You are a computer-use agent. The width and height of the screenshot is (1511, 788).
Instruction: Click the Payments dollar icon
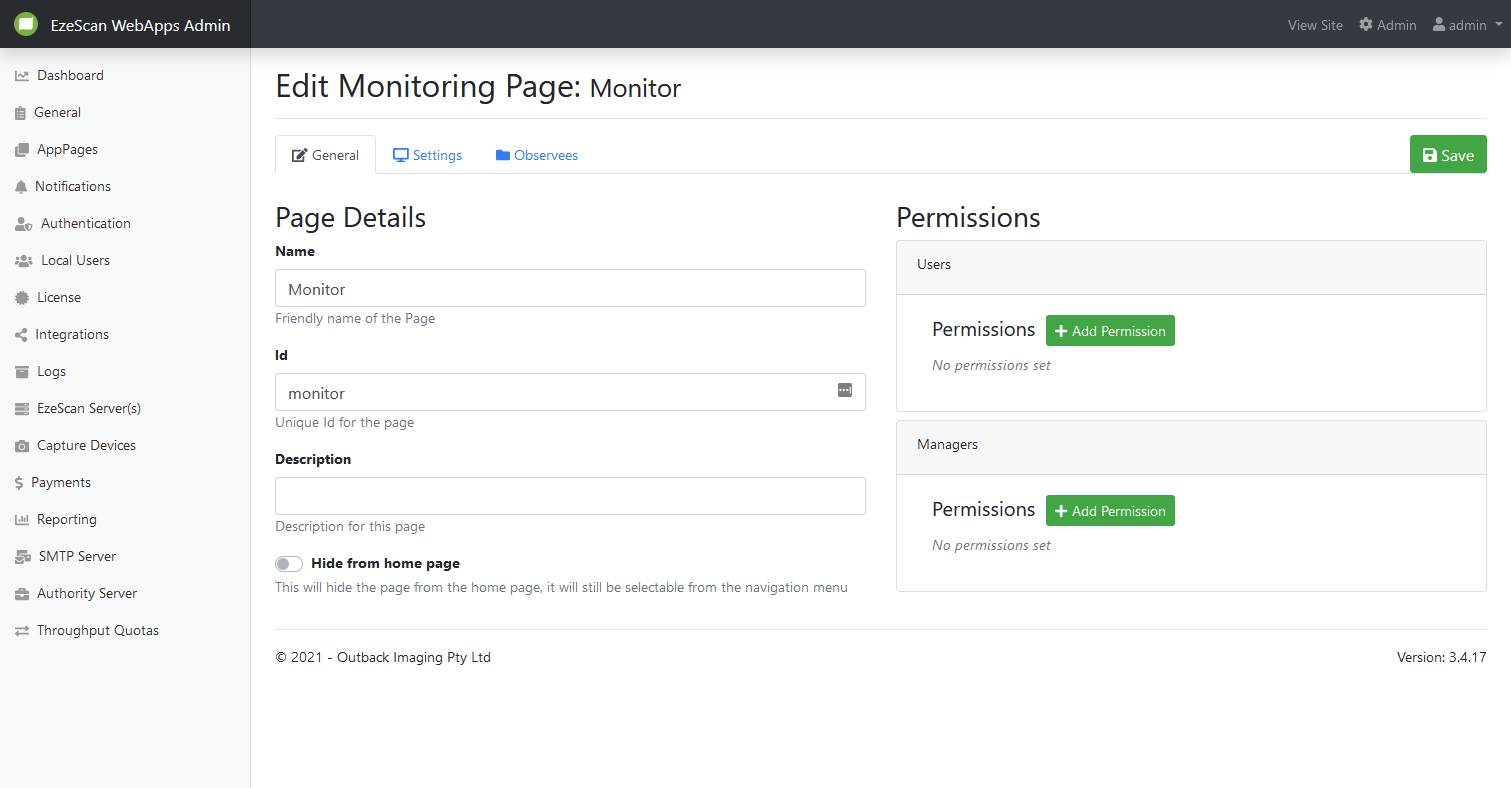tap(19, 483)
